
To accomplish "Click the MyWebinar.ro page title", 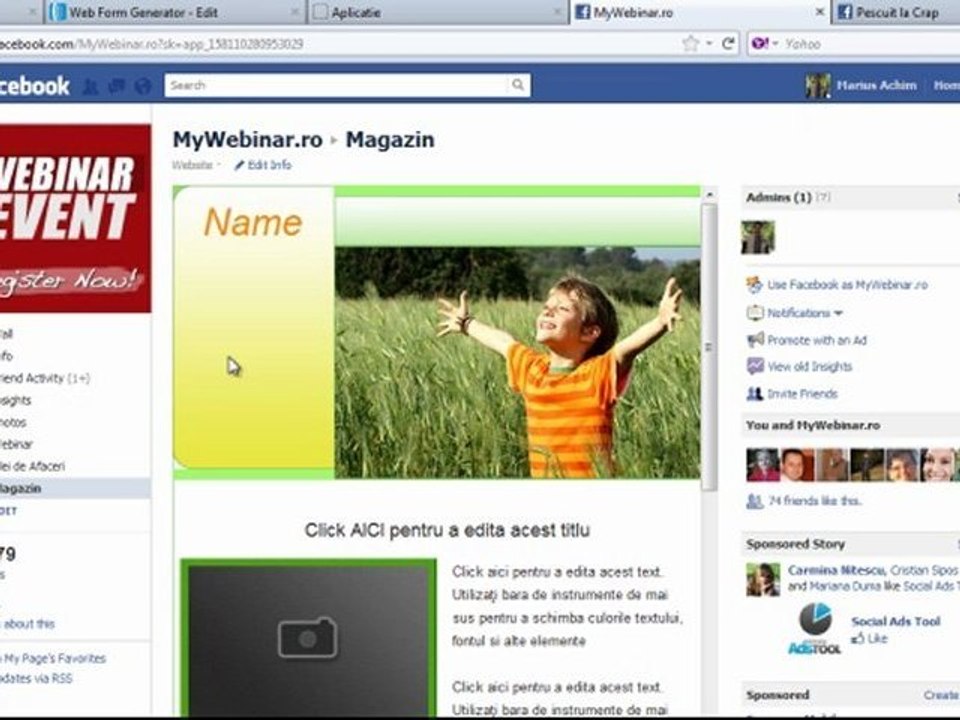I will click(247, 140).
